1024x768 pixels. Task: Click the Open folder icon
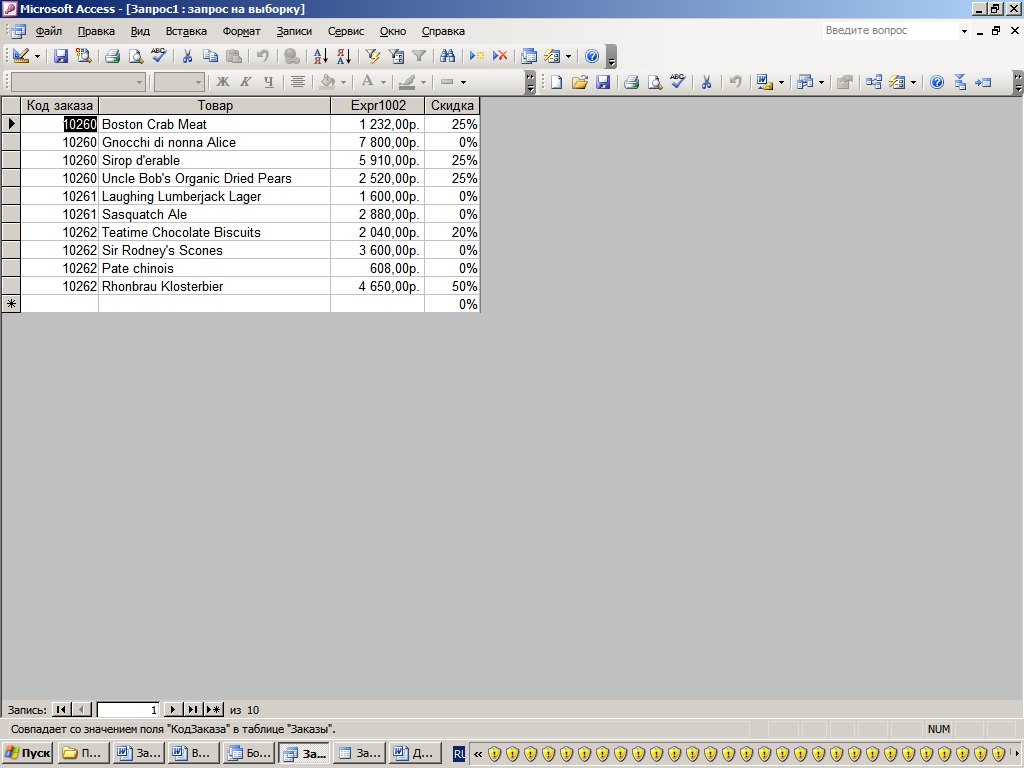tap(580, 82)
